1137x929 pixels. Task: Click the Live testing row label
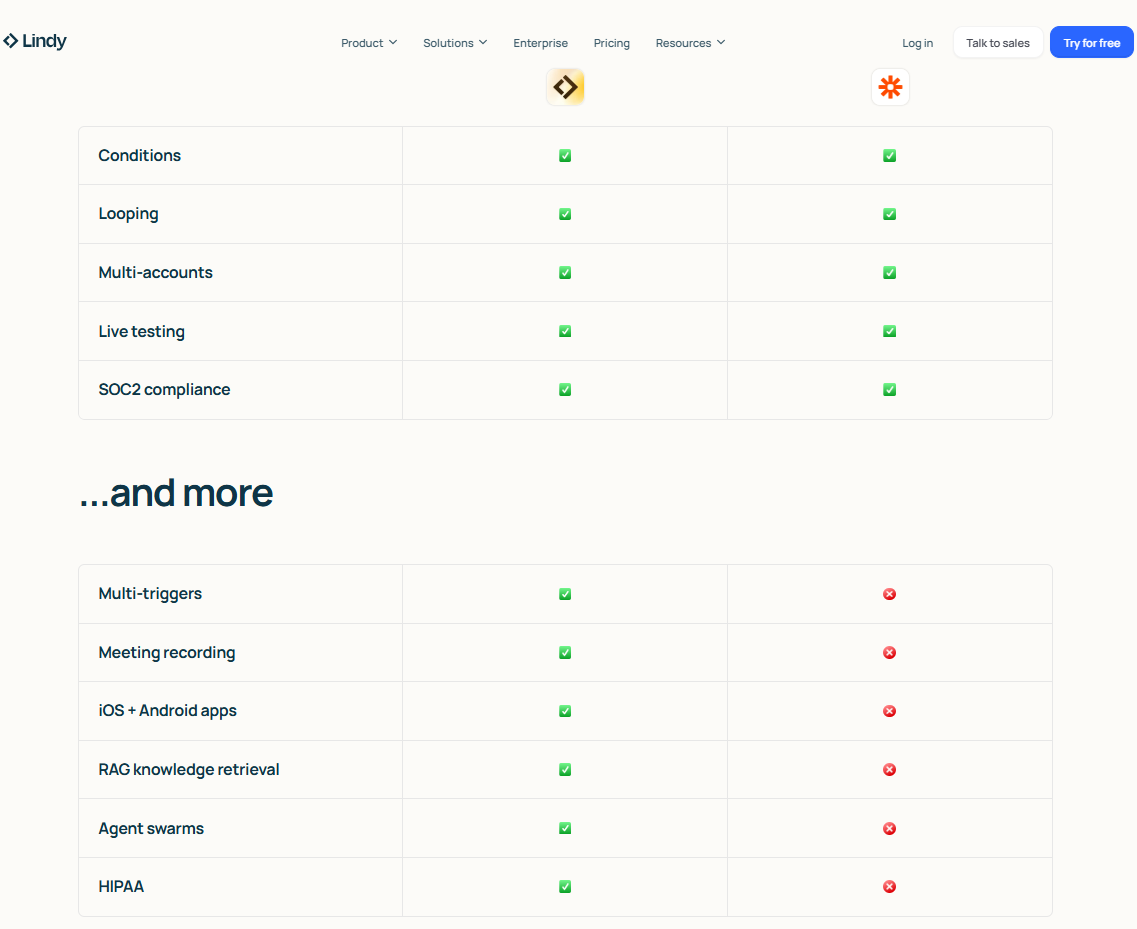(141, 331)
